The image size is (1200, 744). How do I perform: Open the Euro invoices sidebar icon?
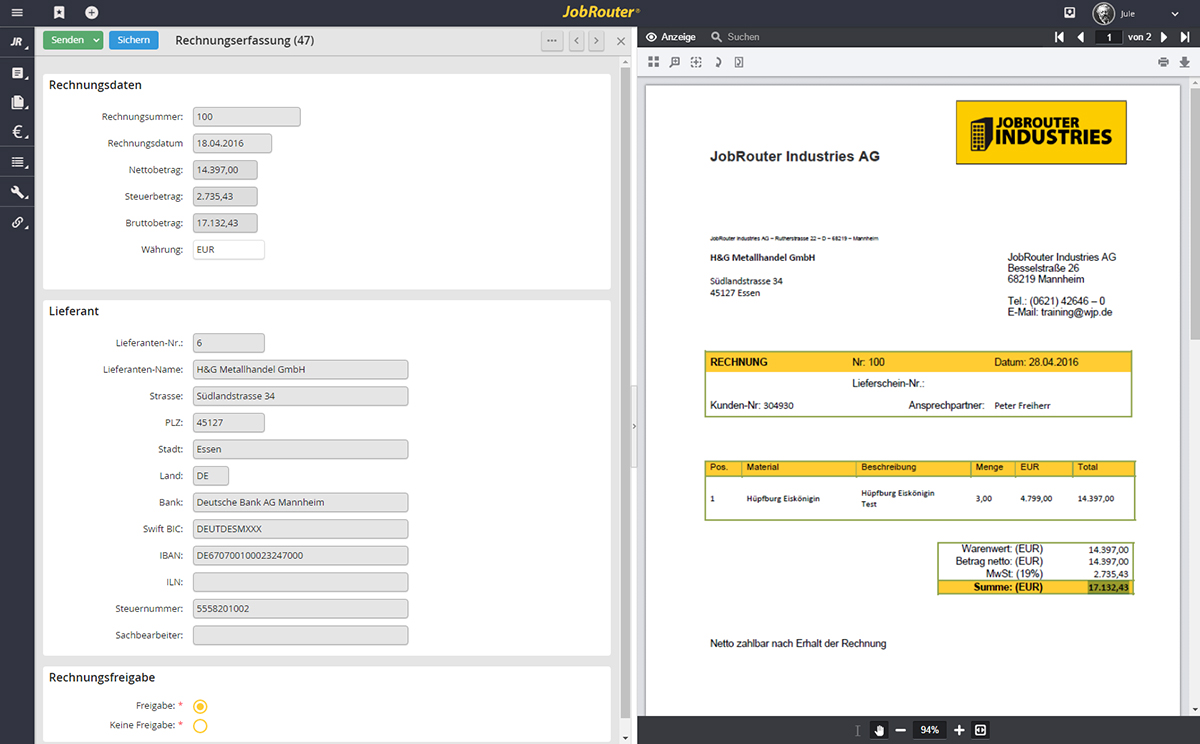[17, 131]
